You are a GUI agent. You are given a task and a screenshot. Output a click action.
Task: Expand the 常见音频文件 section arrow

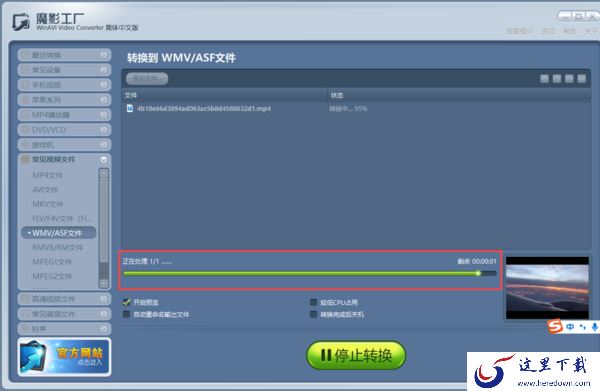103,314
